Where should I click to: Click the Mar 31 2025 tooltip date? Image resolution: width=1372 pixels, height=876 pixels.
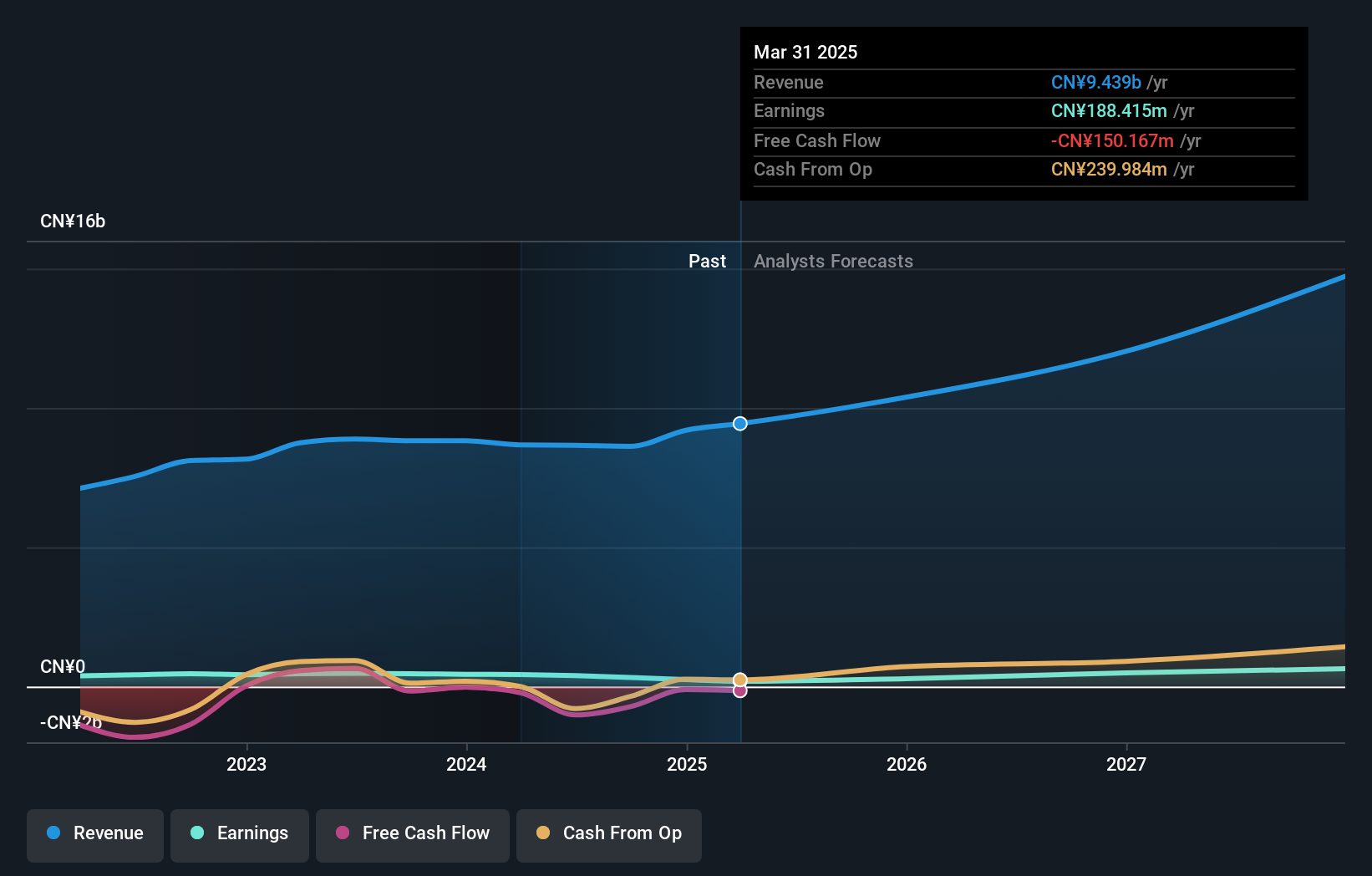pos(805,52)
